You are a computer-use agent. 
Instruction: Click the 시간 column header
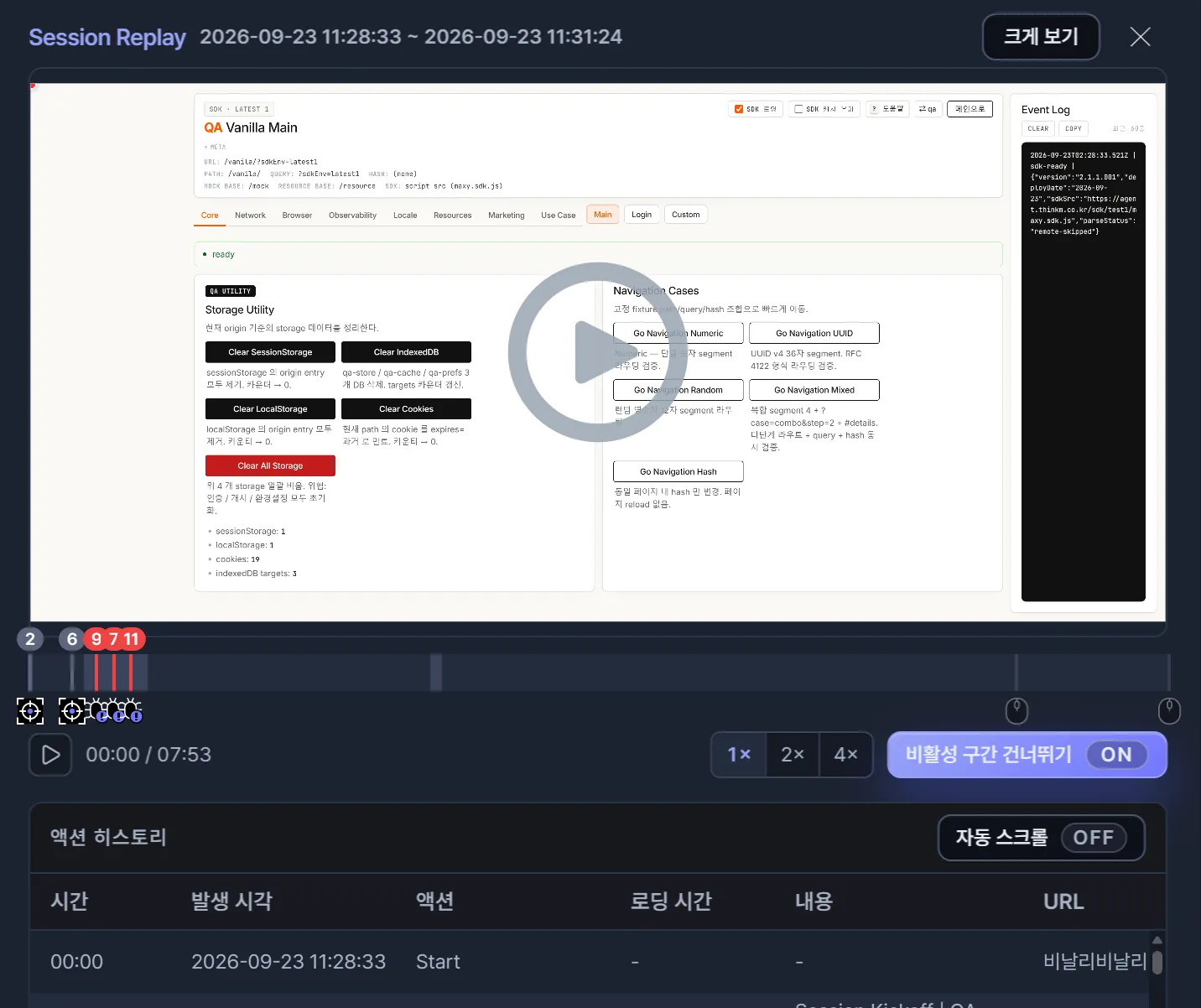[69, 901]
